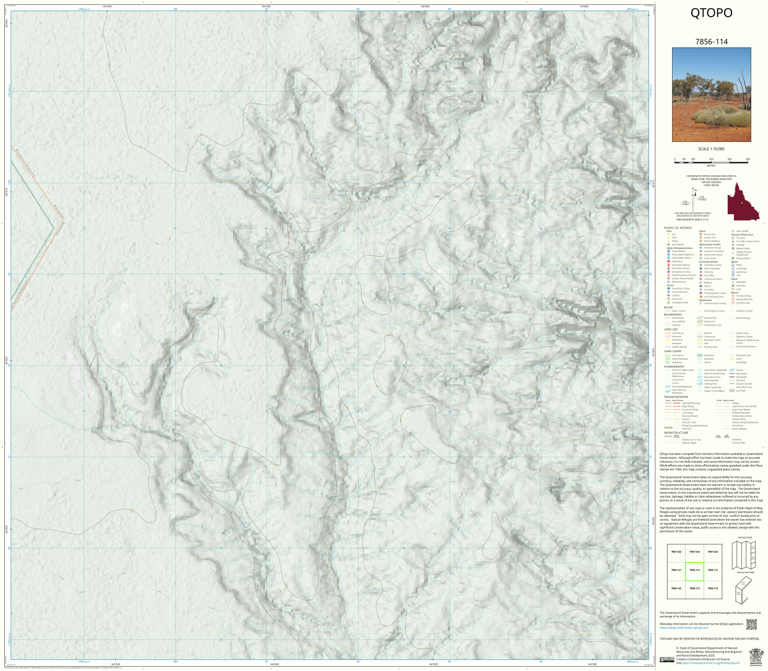This screenshot has width=768, height=671.
Task: Click the vertical fold diagram below horizontal fold
Action: point(744,590)
